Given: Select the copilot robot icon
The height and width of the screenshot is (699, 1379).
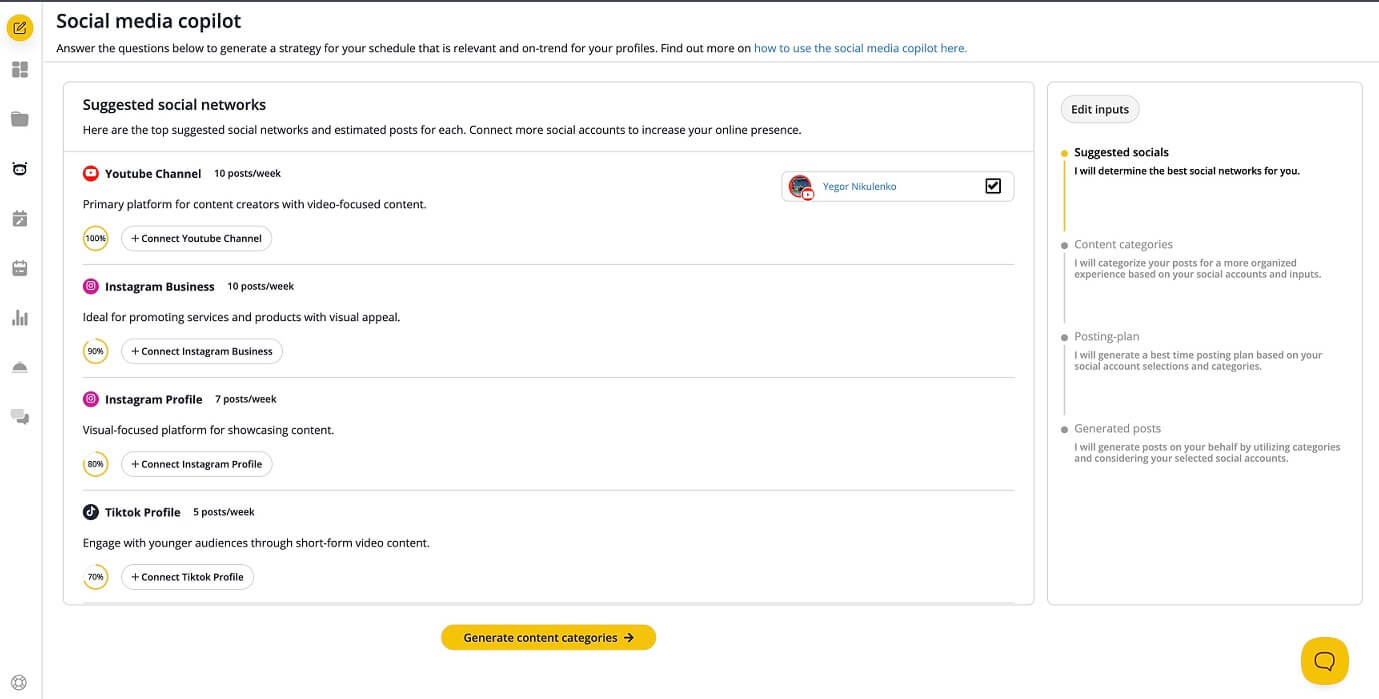Looking at the screenshot, I should click(20, 169).
